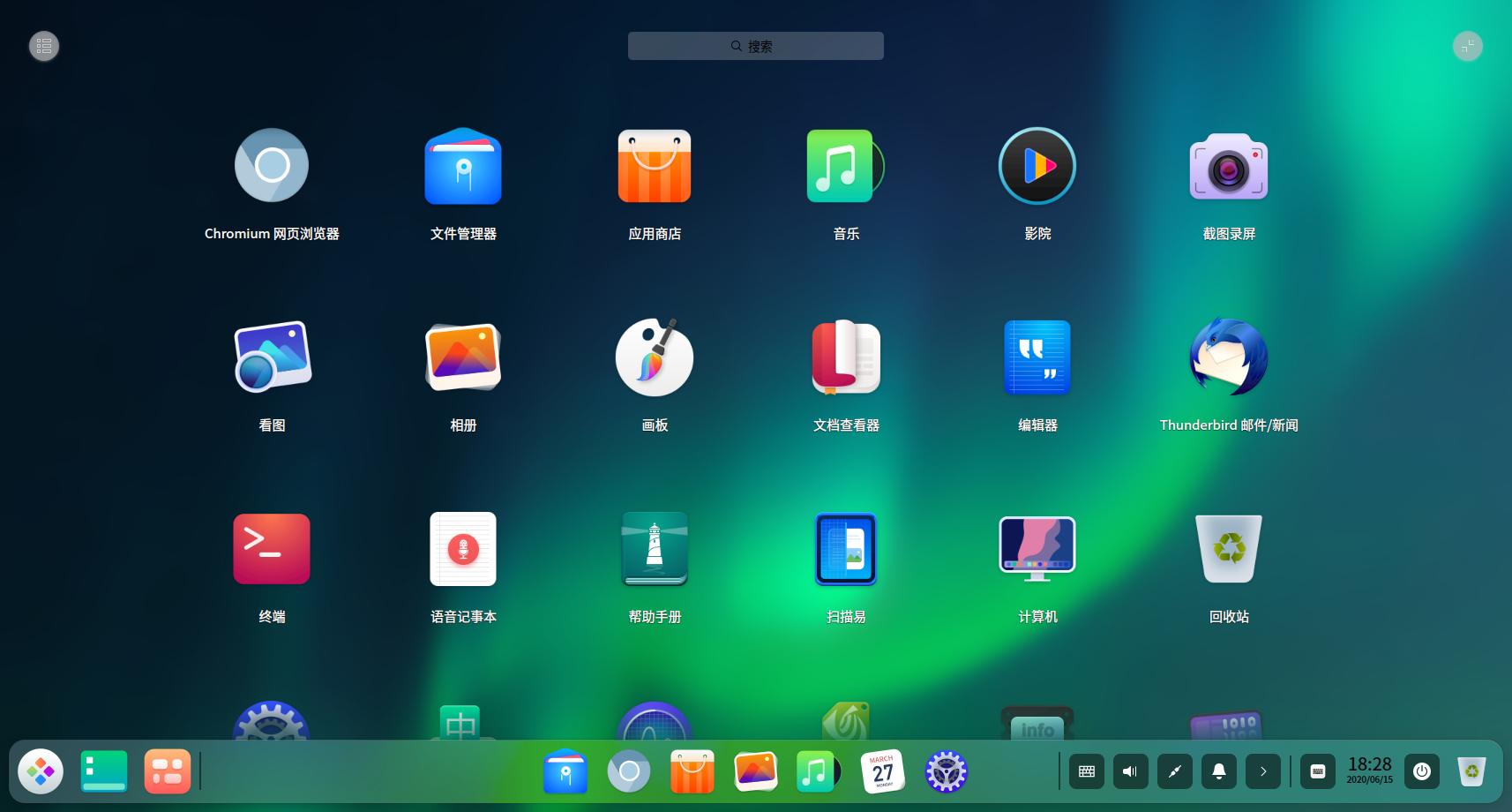Open the 音乐 music player
The width and height of the screenshot is (1512, 812).
[845, 166]
